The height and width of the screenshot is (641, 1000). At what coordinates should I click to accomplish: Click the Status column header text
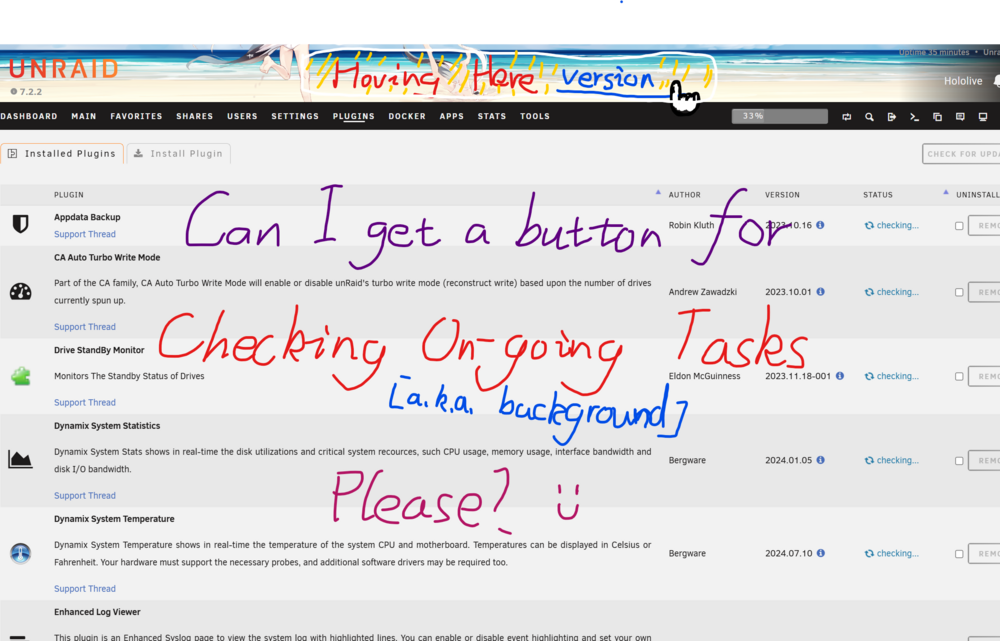pos(878,195)
